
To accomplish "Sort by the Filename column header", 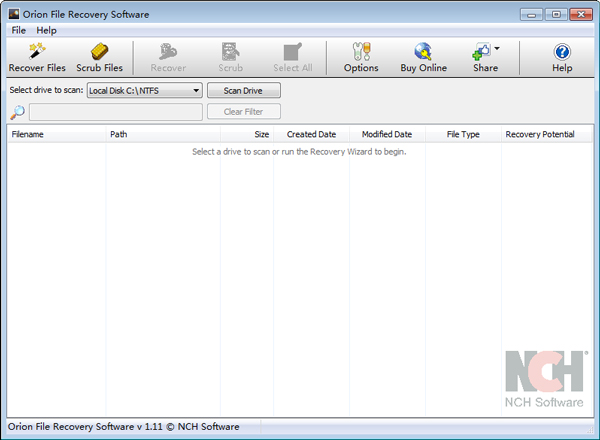I will tap(56, 134).
